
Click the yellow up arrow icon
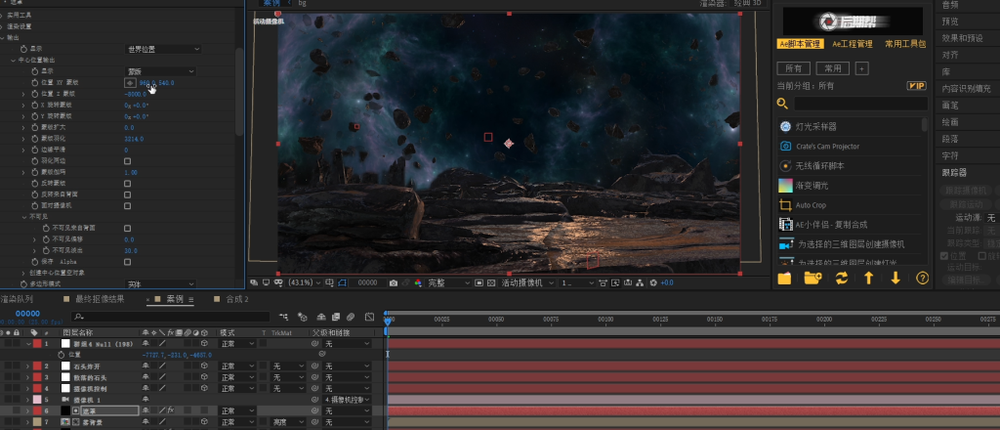click(868, 278)
